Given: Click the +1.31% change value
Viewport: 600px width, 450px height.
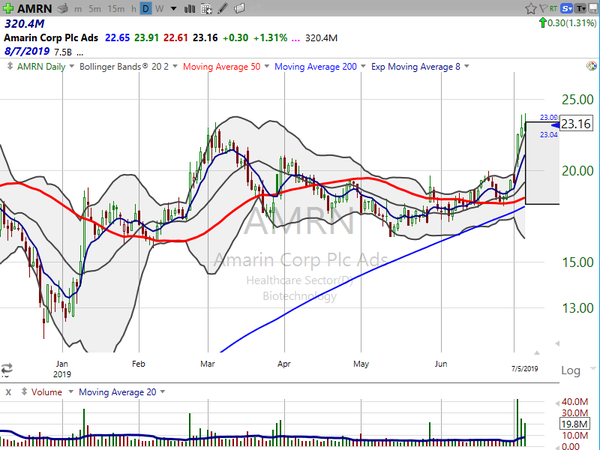Looking at the screenshot, I should (270, 38).
